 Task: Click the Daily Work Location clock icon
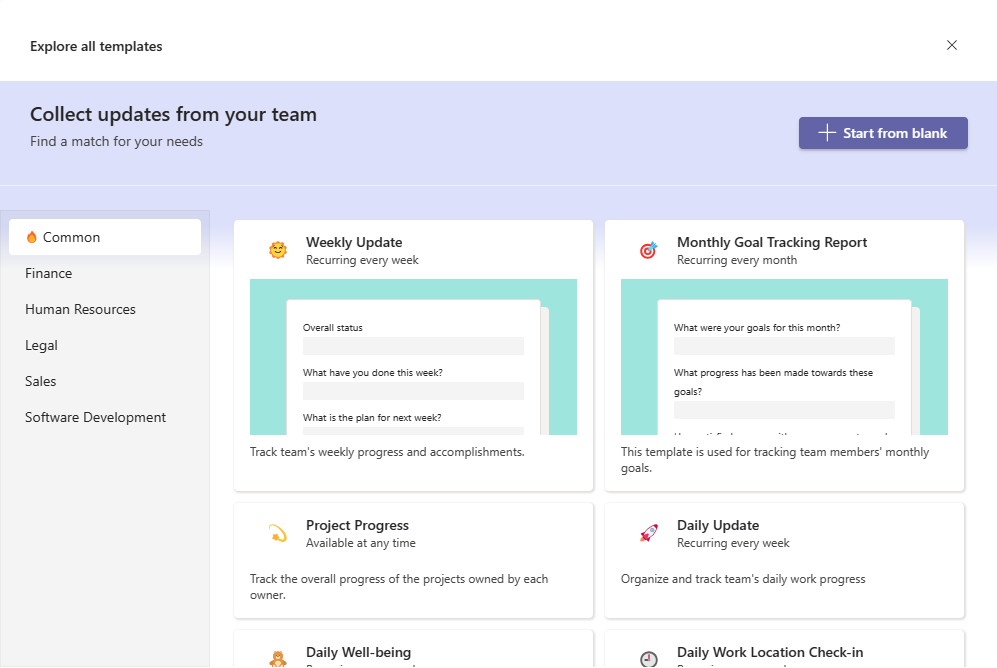click(649, 658)
